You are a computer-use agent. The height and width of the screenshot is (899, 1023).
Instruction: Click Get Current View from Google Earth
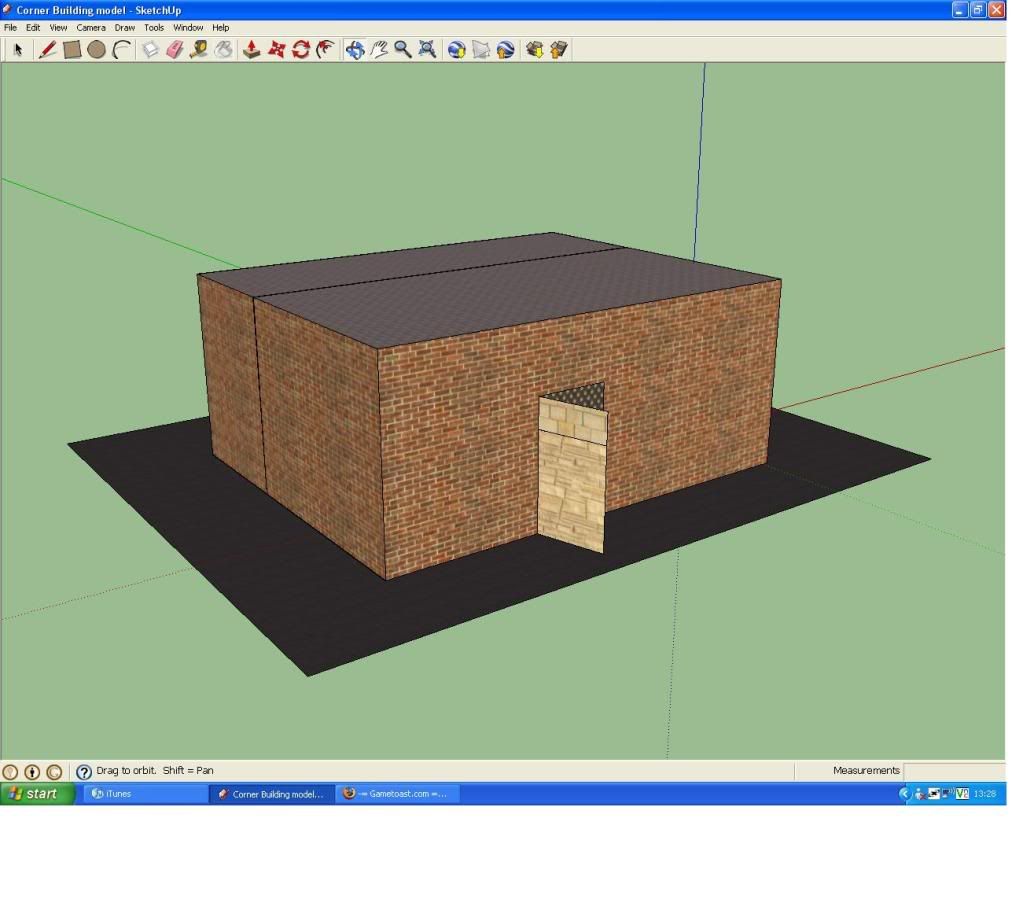click(457, 50)
